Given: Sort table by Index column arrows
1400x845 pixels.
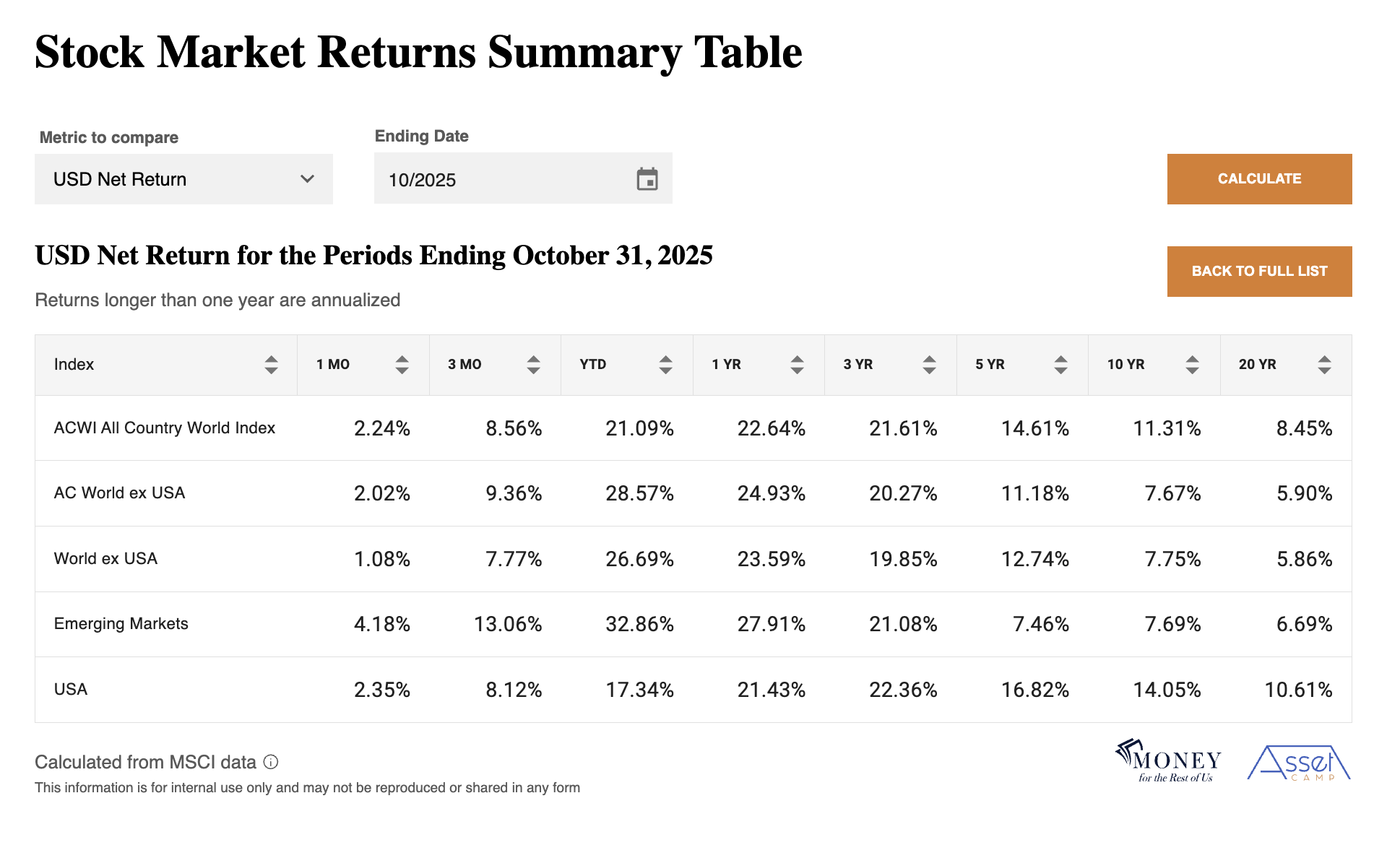Looking at the screenshot, I should pos(271,365).
